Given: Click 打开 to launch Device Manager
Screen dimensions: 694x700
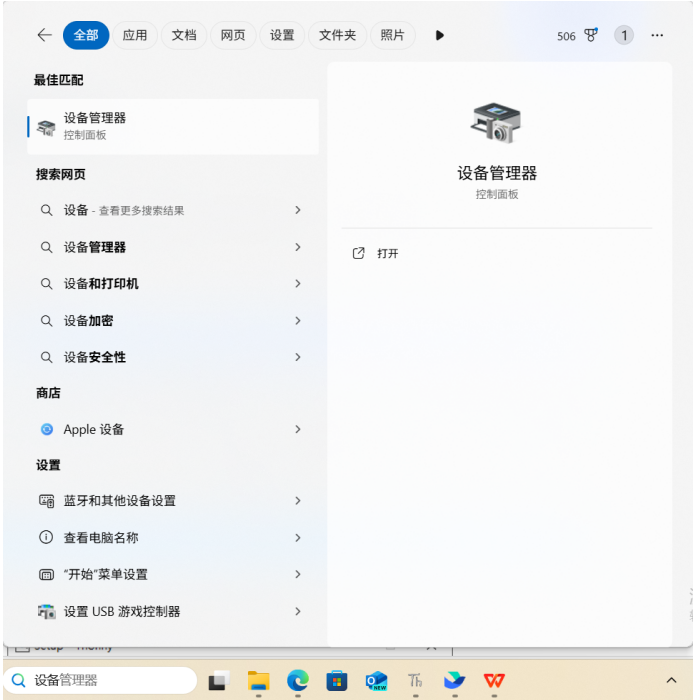Looking at the screenshot, I should (387, 254).
